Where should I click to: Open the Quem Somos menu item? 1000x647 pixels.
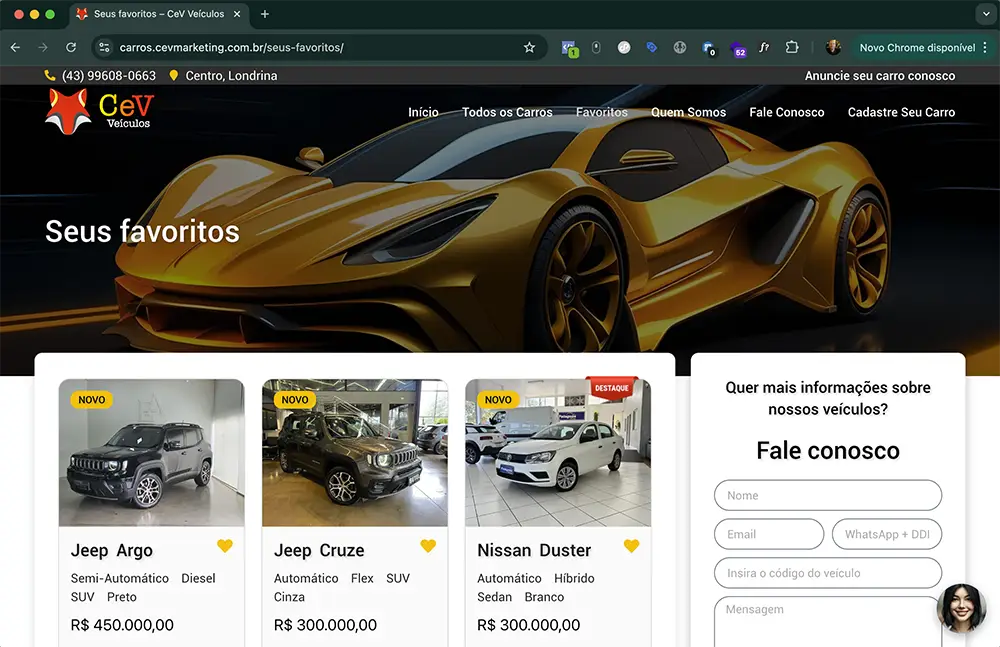(x=688, y=112)
